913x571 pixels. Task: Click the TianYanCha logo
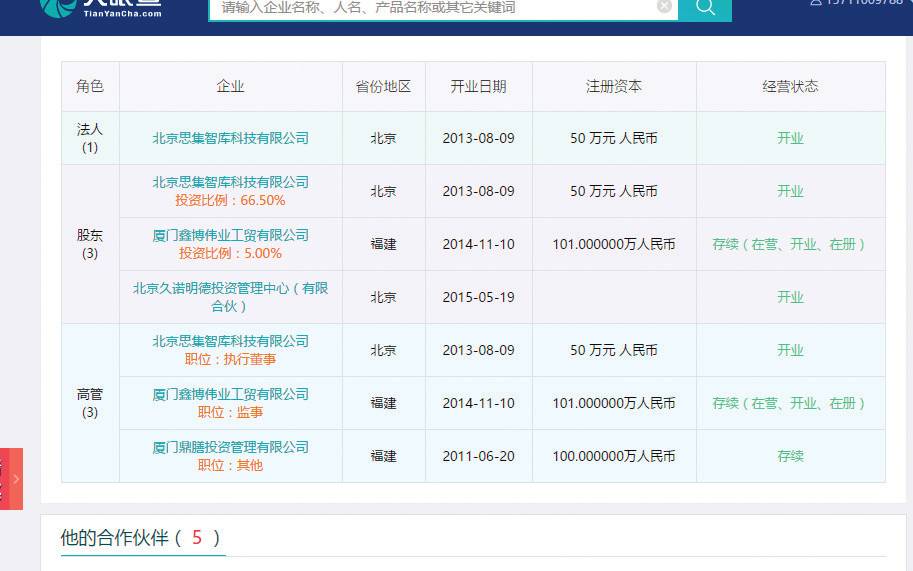tap(100, 8)
